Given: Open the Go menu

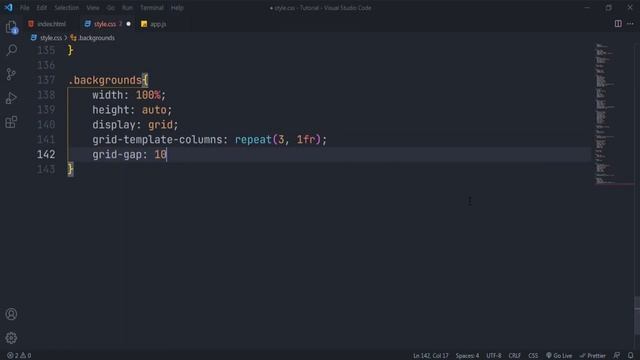Looking at the screenshot, I should pos(111,8).
